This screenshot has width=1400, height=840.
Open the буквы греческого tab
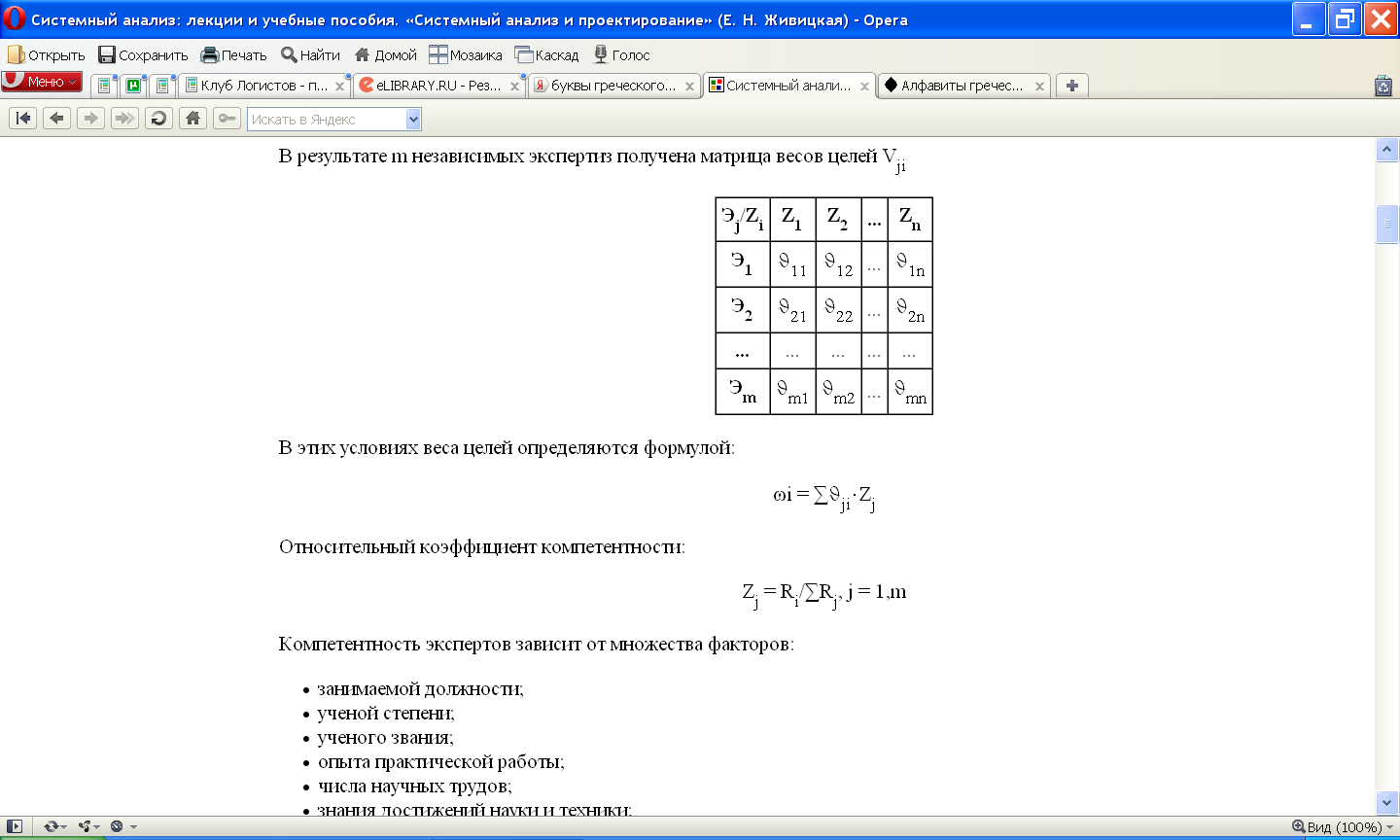[x=614, y=86]
